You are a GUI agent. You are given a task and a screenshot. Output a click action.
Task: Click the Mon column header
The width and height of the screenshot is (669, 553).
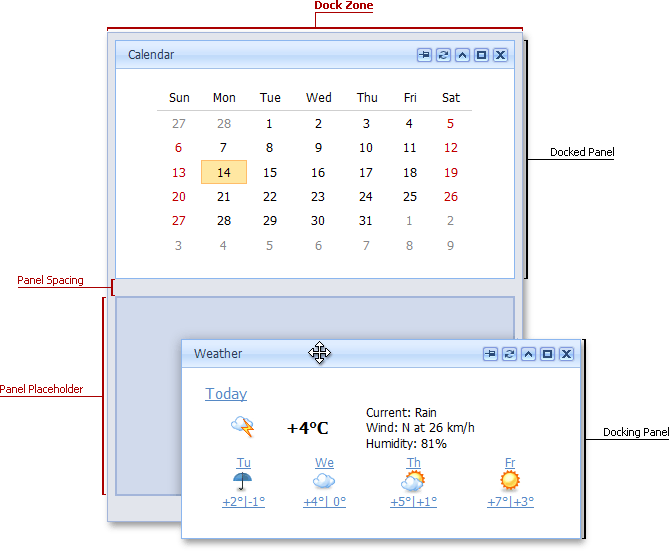[x=224, y=98]
